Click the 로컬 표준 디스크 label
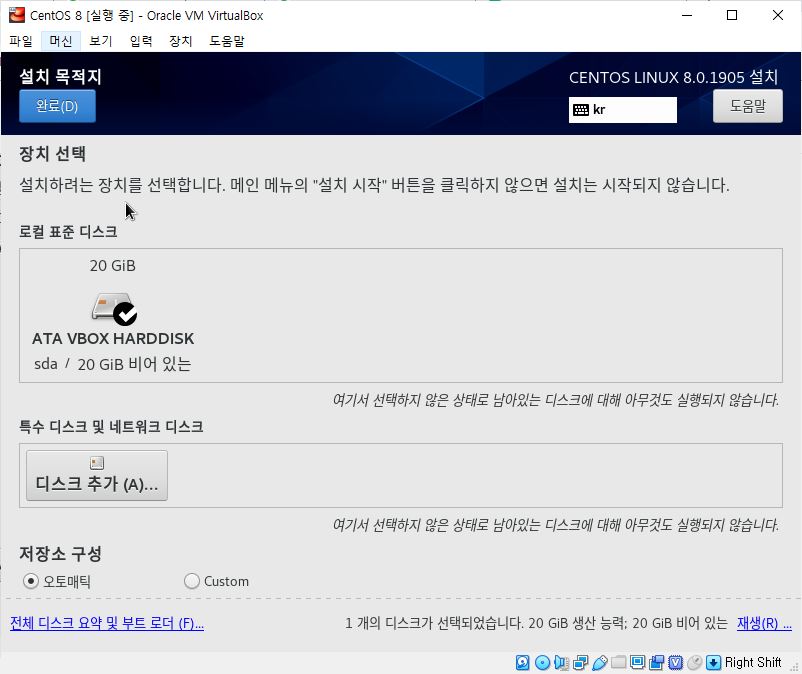Image resolution: width=802 pixels, height=674 pixels. click(68, 232)
